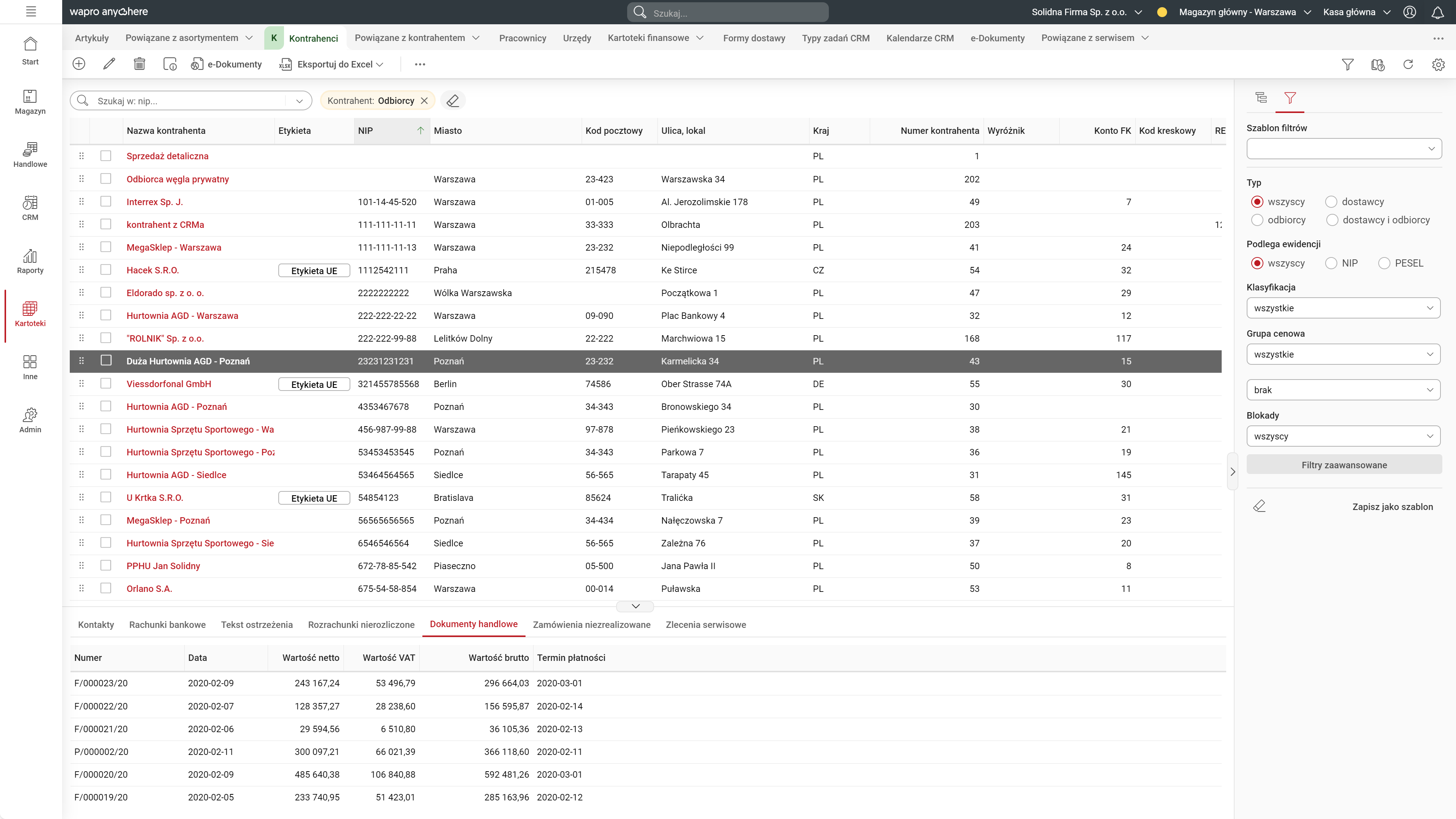The width and height of the screenshot is (1456, 819).
Task: Switch to the Rachunki bankowe tab
Action: [x=167, y=624]
